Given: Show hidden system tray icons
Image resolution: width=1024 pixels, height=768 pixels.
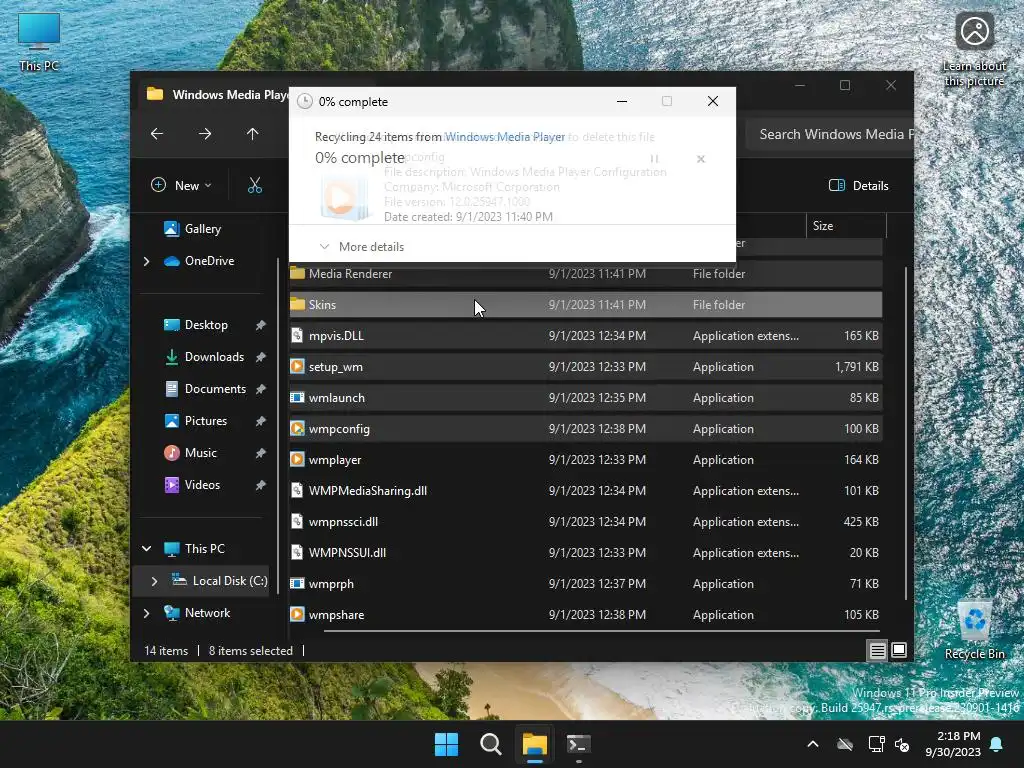Looking at the screenshot, I should pyautogui.click(x=813, y=744).
